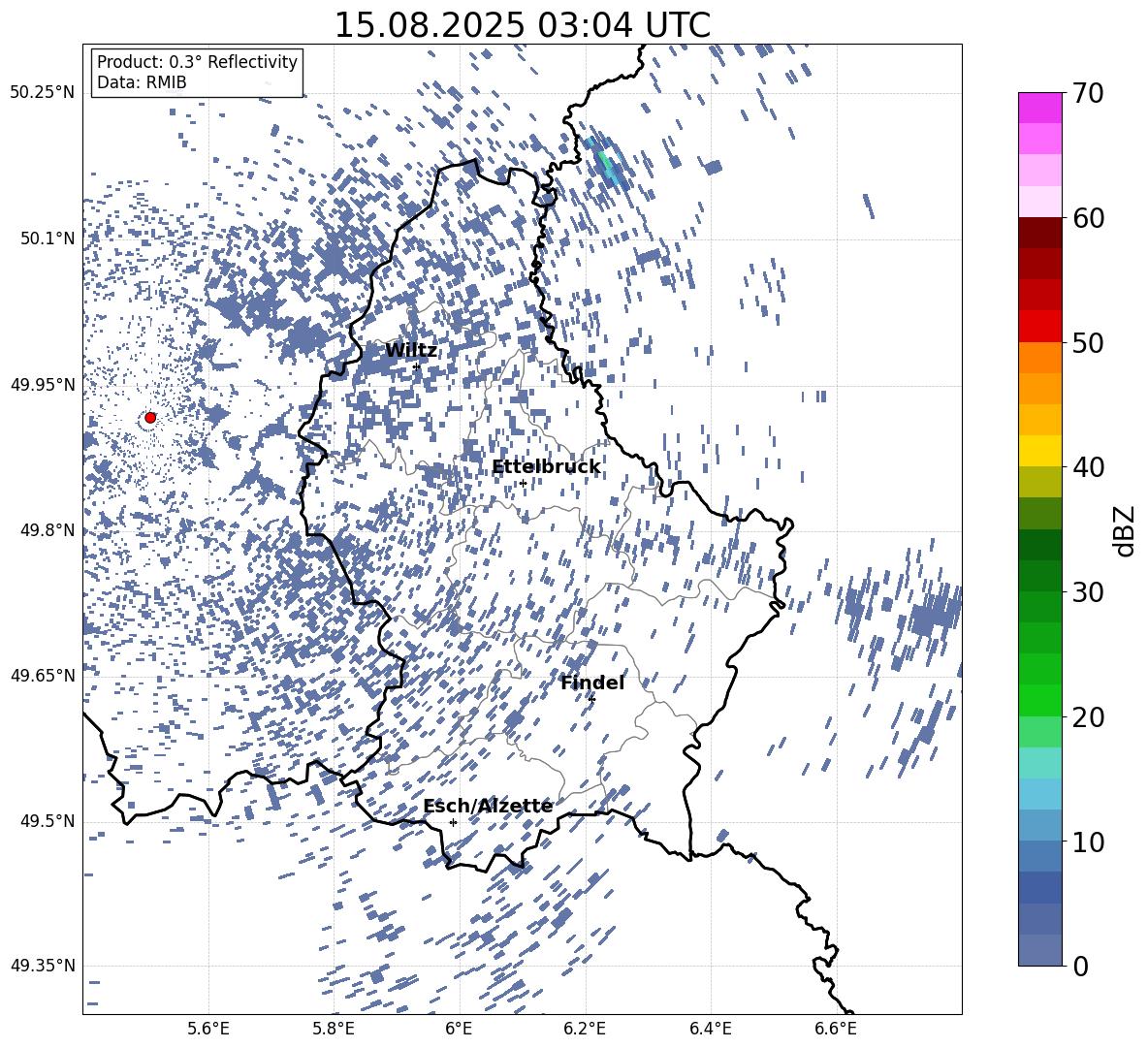Screen dimensions: 1148x1048
Task: Pick the dark green colorbar swatch
Action: tap(1039, 545)
